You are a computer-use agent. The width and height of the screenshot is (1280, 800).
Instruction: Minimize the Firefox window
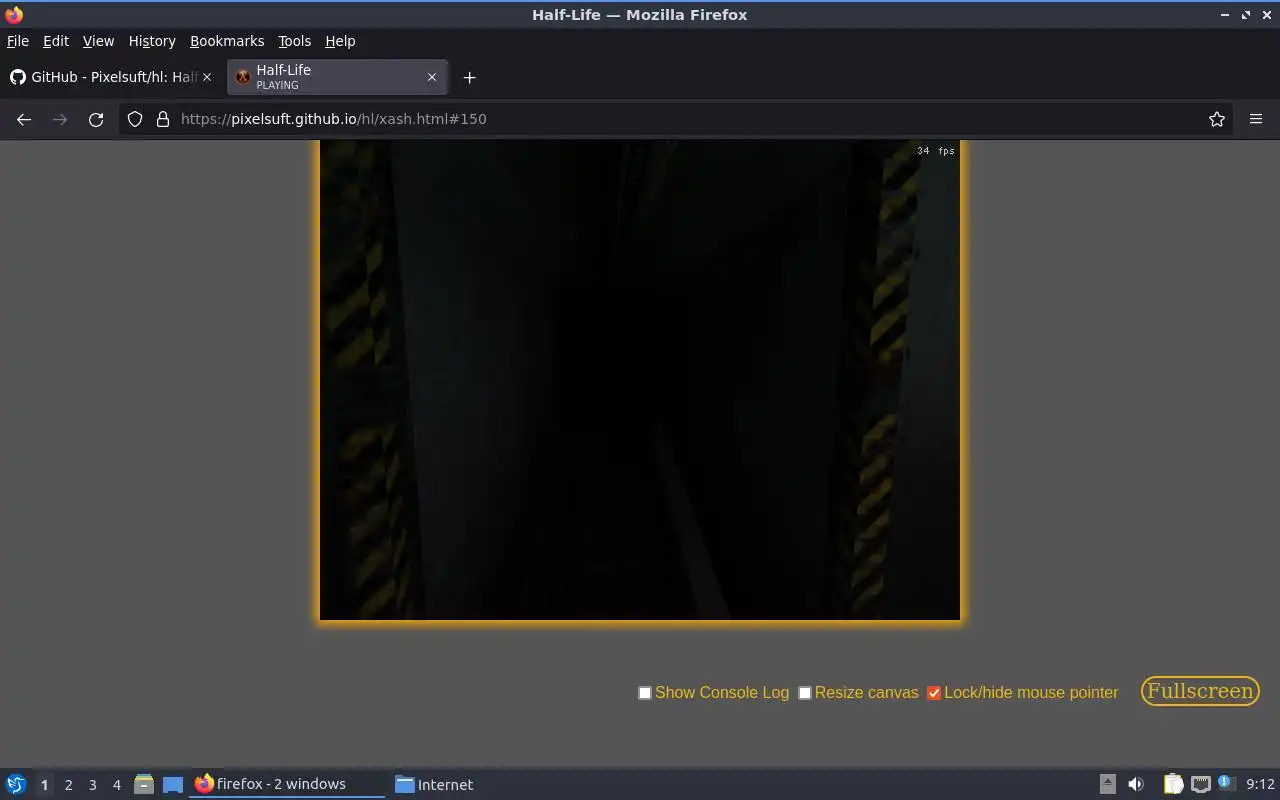click(x=1225, y=15)
